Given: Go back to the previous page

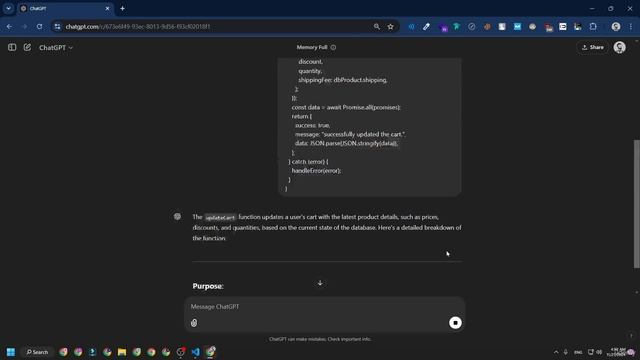Looking at the screenshot, I should 9,27.
